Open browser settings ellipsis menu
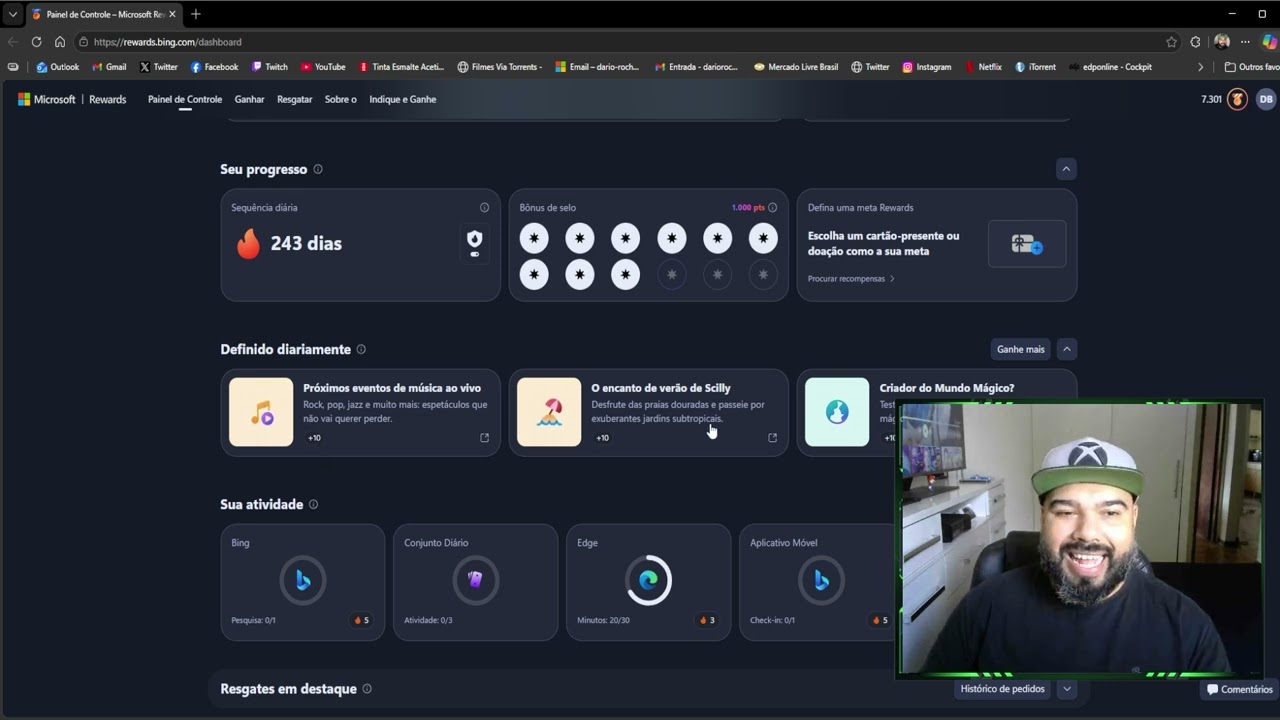Screen dimensions: 1280x720 tap(1245, 42)
